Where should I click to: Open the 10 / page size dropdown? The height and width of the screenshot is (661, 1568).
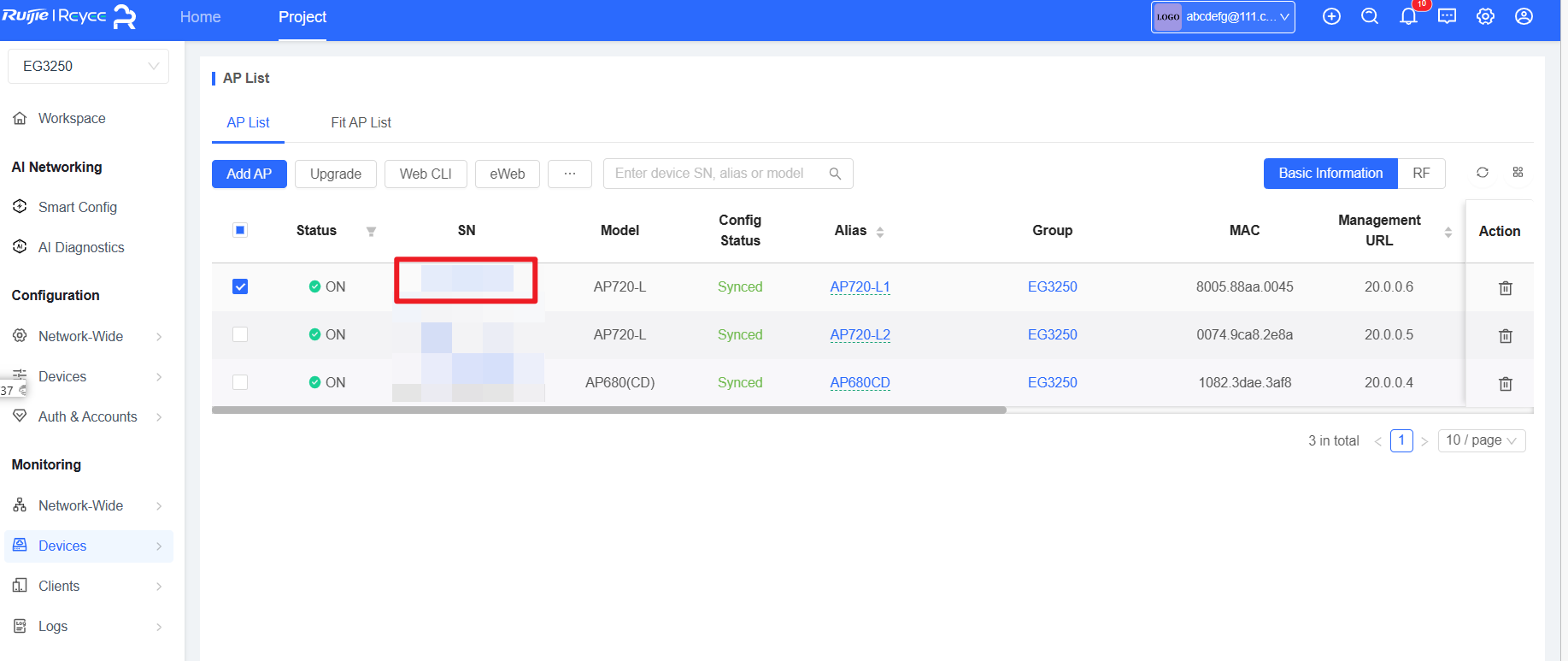click(1481, 440)
